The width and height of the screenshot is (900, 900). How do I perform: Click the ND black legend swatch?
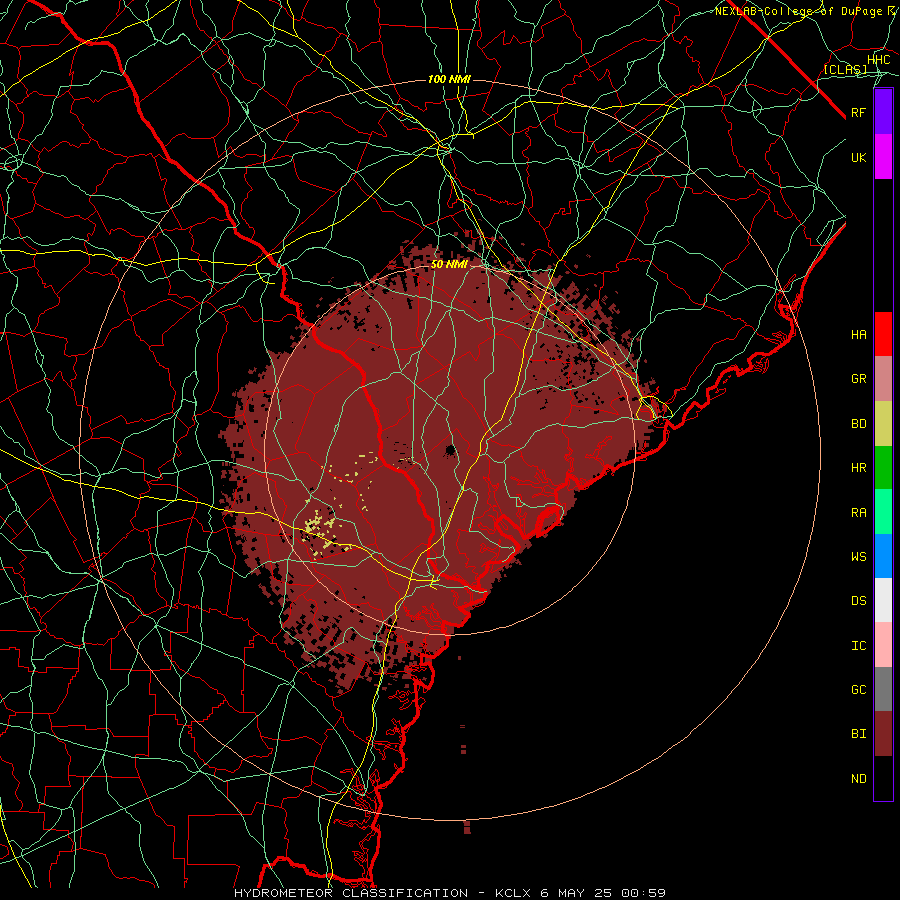click(883, 778)
